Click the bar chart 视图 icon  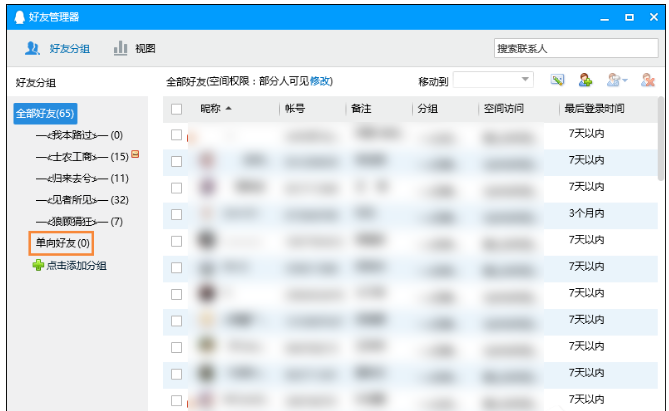pos(120,48)
